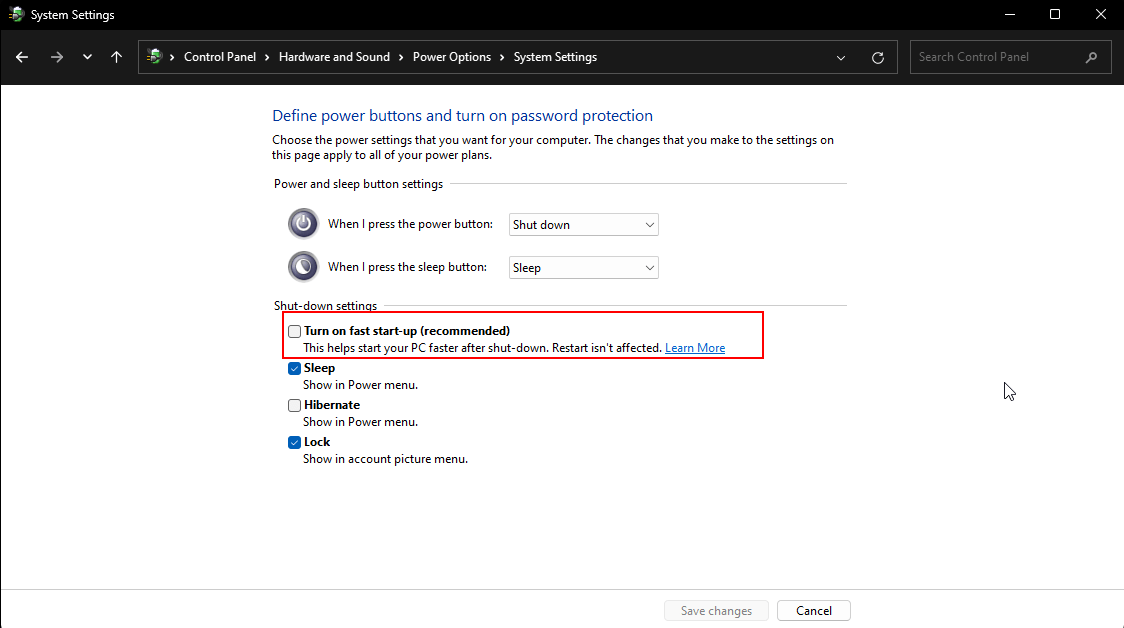Expand the address bar history dropdown
Viewport: 1124px width, 628px height.
click(x=840, y=57)
